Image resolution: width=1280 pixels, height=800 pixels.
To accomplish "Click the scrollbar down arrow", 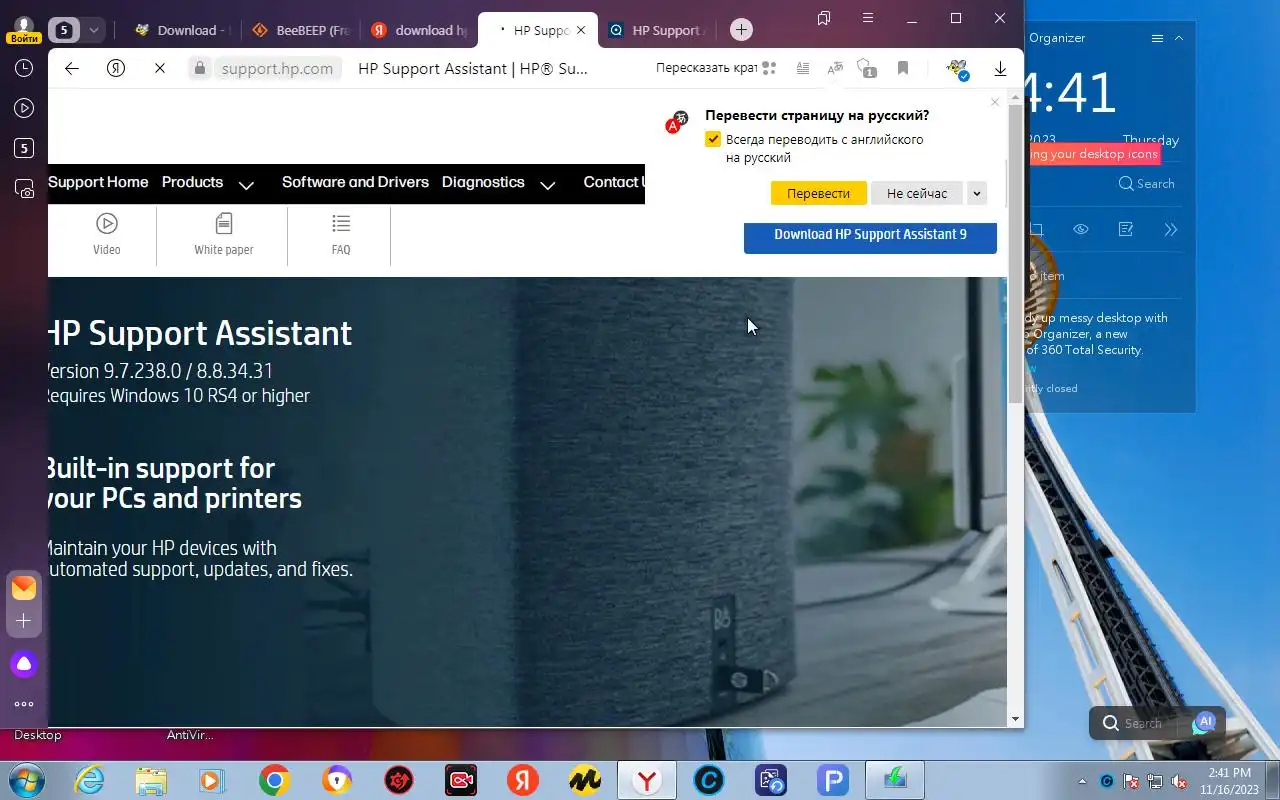I will pos(1015,718).
